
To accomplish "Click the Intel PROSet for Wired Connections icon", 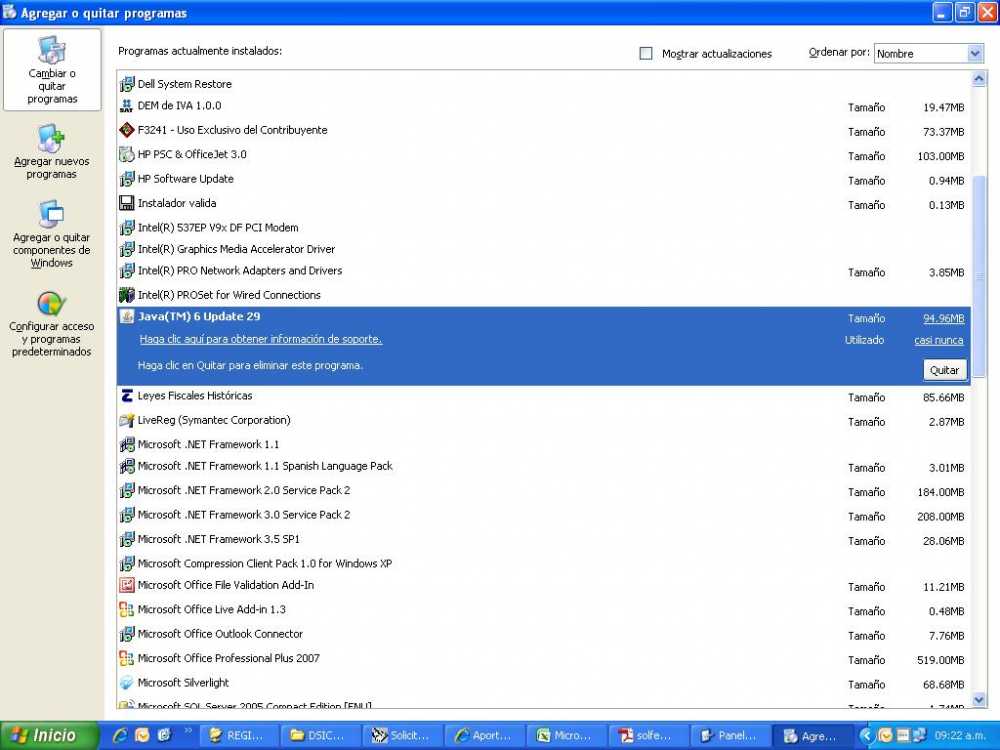I will [127, 295].
